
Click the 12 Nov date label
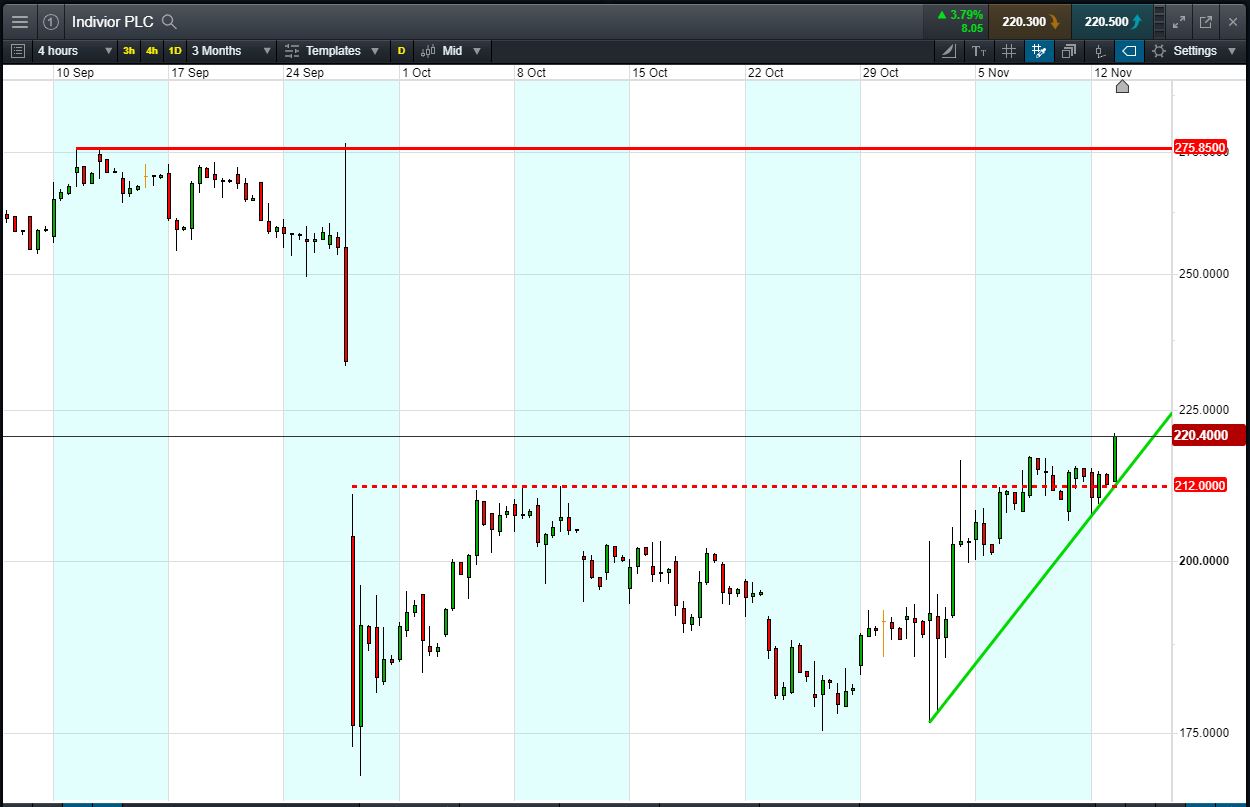(1113, 73)
